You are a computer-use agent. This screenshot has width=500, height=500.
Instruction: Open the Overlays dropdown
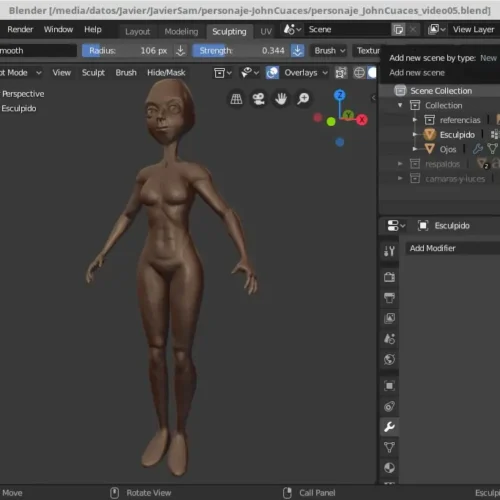(x=306, y=73)
